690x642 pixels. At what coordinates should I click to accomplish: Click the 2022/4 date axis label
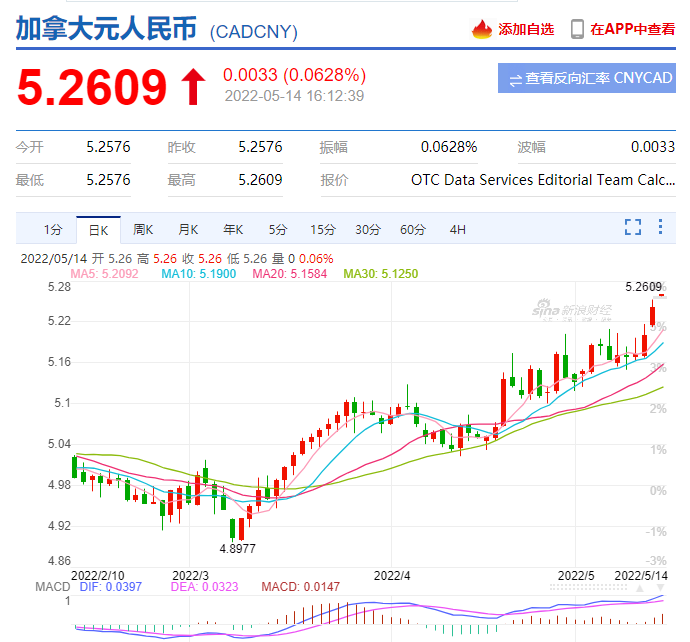click(x=392, y=576)
